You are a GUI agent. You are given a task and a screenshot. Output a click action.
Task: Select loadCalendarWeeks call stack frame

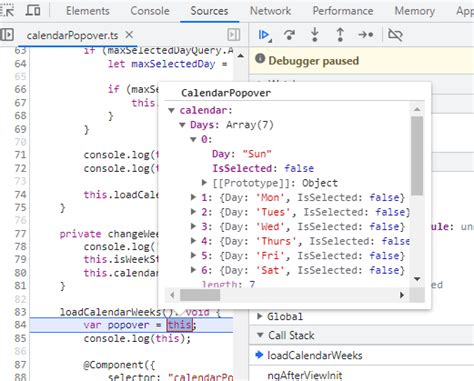pos(314,355)
